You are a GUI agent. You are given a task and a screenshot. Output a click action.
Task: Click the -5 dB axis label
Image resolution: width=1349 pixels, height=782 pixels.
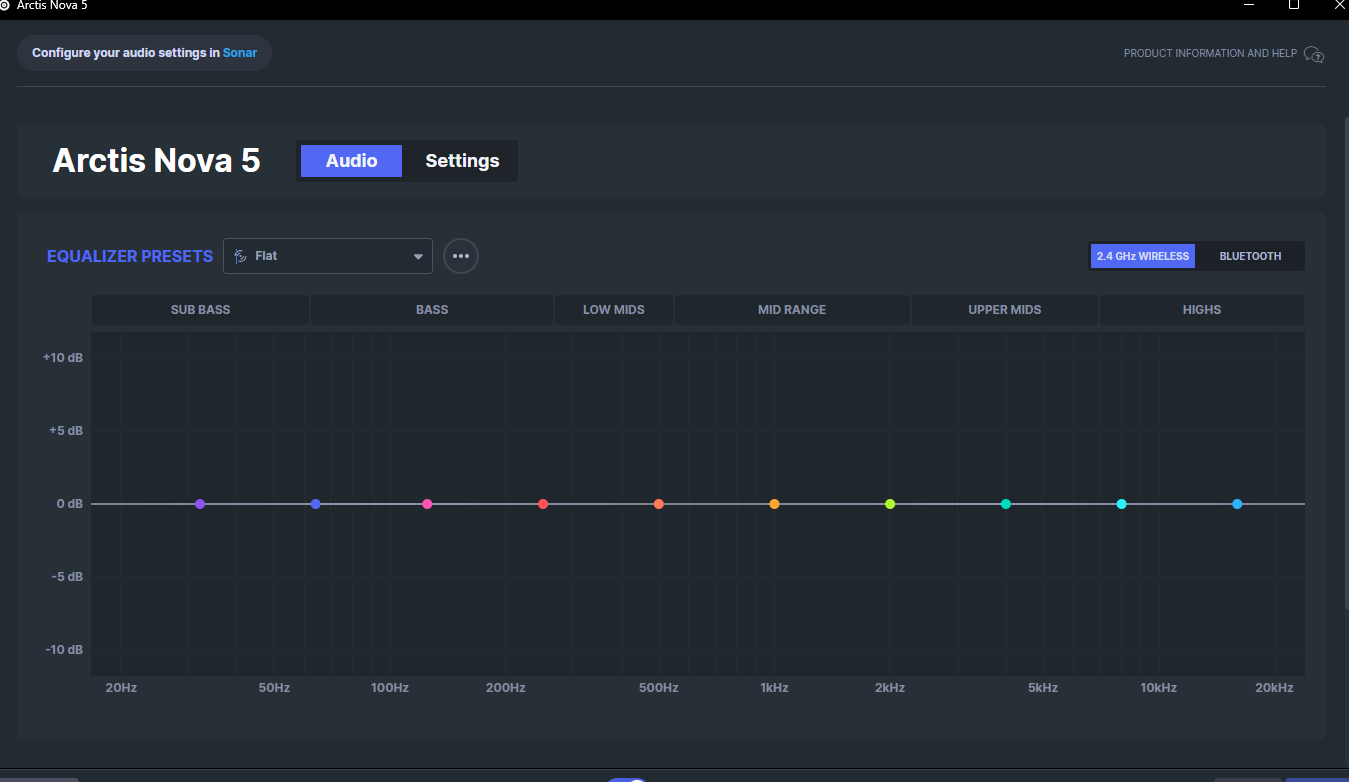pyautogui.click(x=66, y=577)
